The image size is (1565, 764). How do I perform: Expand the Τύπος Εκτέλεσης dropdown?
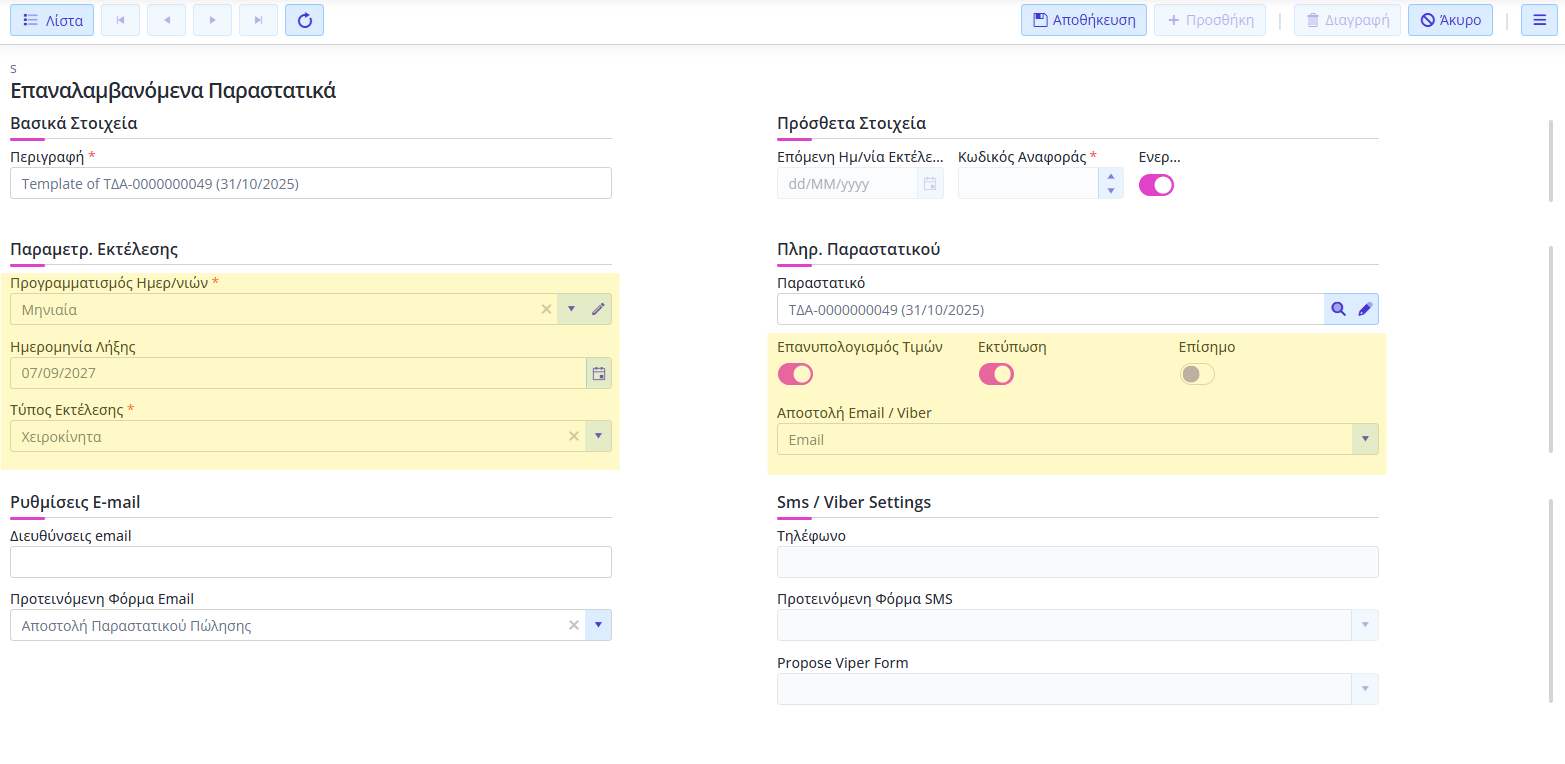598,436
